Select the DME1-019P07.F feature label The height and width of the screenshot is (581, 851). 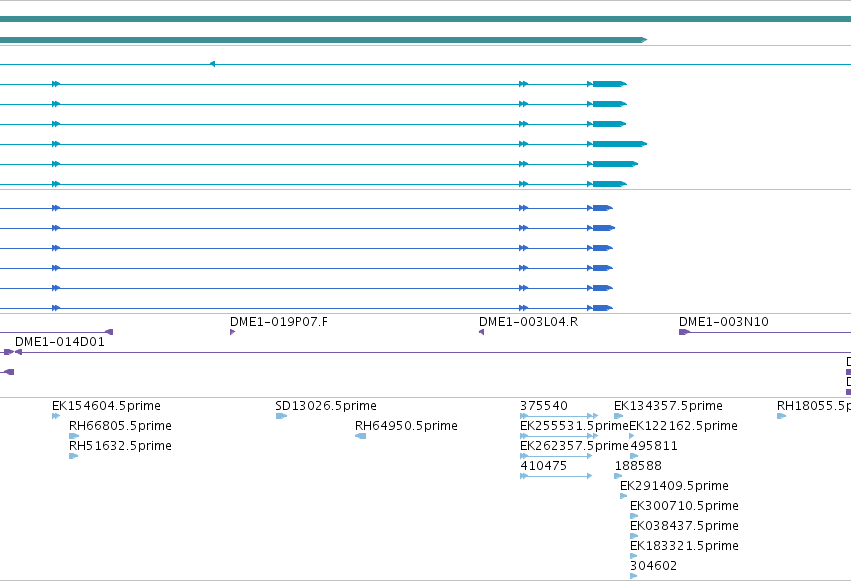pyautogui.click(x=279, y=322)
